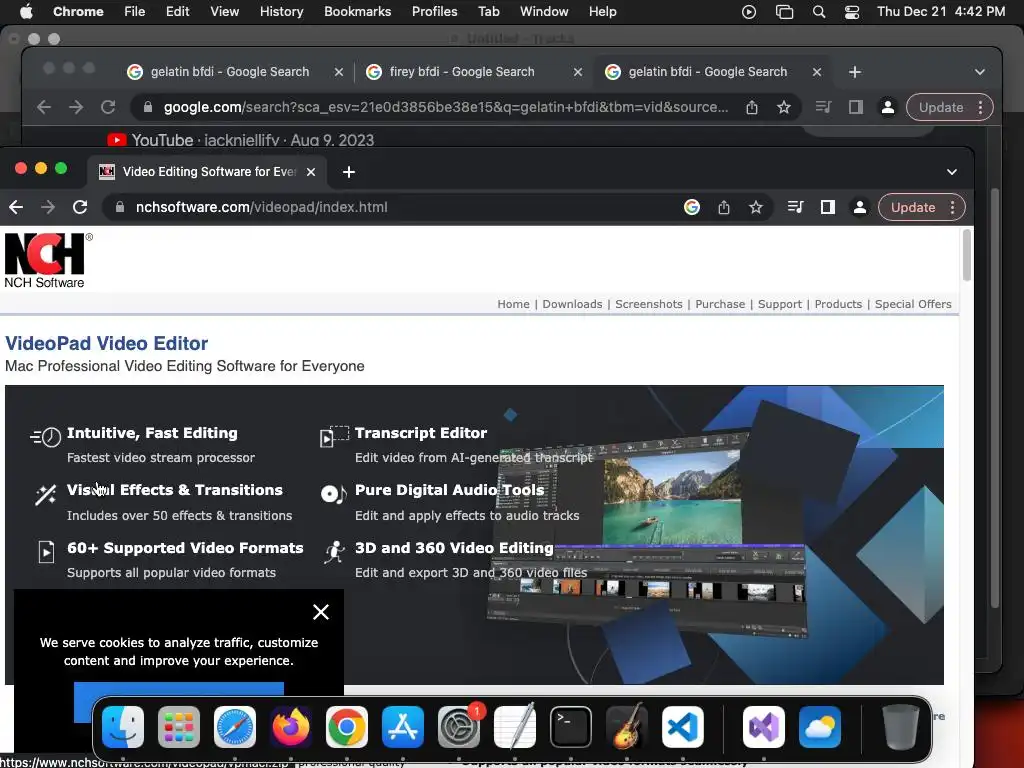Click the Google icon in the NCH address bar
The image size is (1024, 768).
[692, 207]
